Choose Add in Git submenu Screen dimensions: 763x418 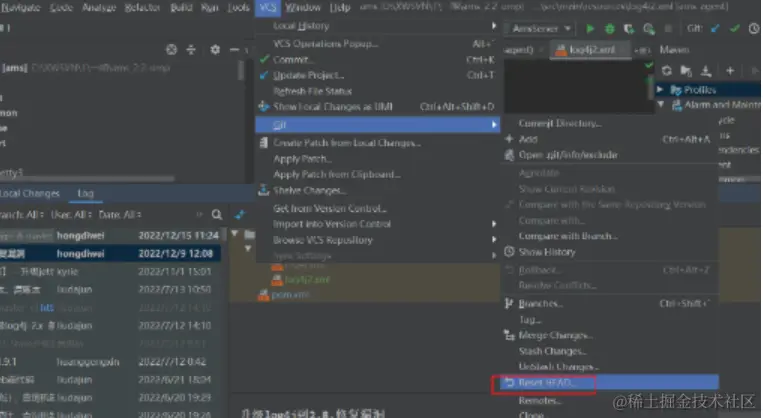(x=610, y=139)
